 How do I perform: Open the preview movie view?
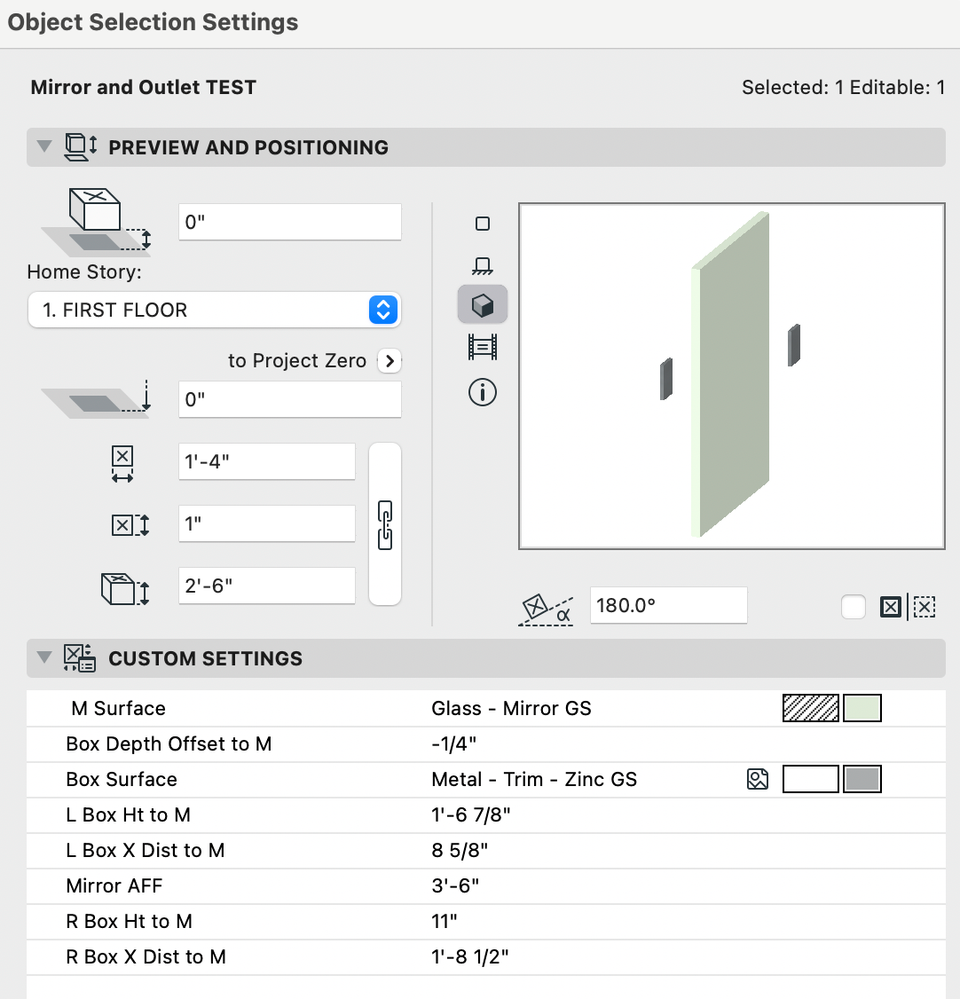(x=482, y=347)
